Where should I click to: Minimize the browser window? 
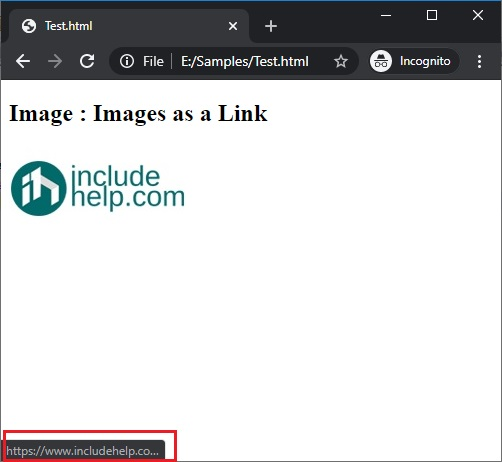tap(386, 15)
